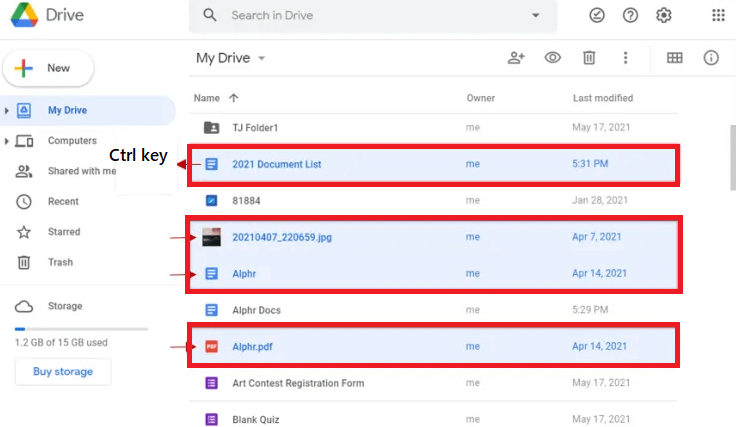Click the storage usage progress bar
The width and height of the screenshot is (736, 427).
coord(81,328)
